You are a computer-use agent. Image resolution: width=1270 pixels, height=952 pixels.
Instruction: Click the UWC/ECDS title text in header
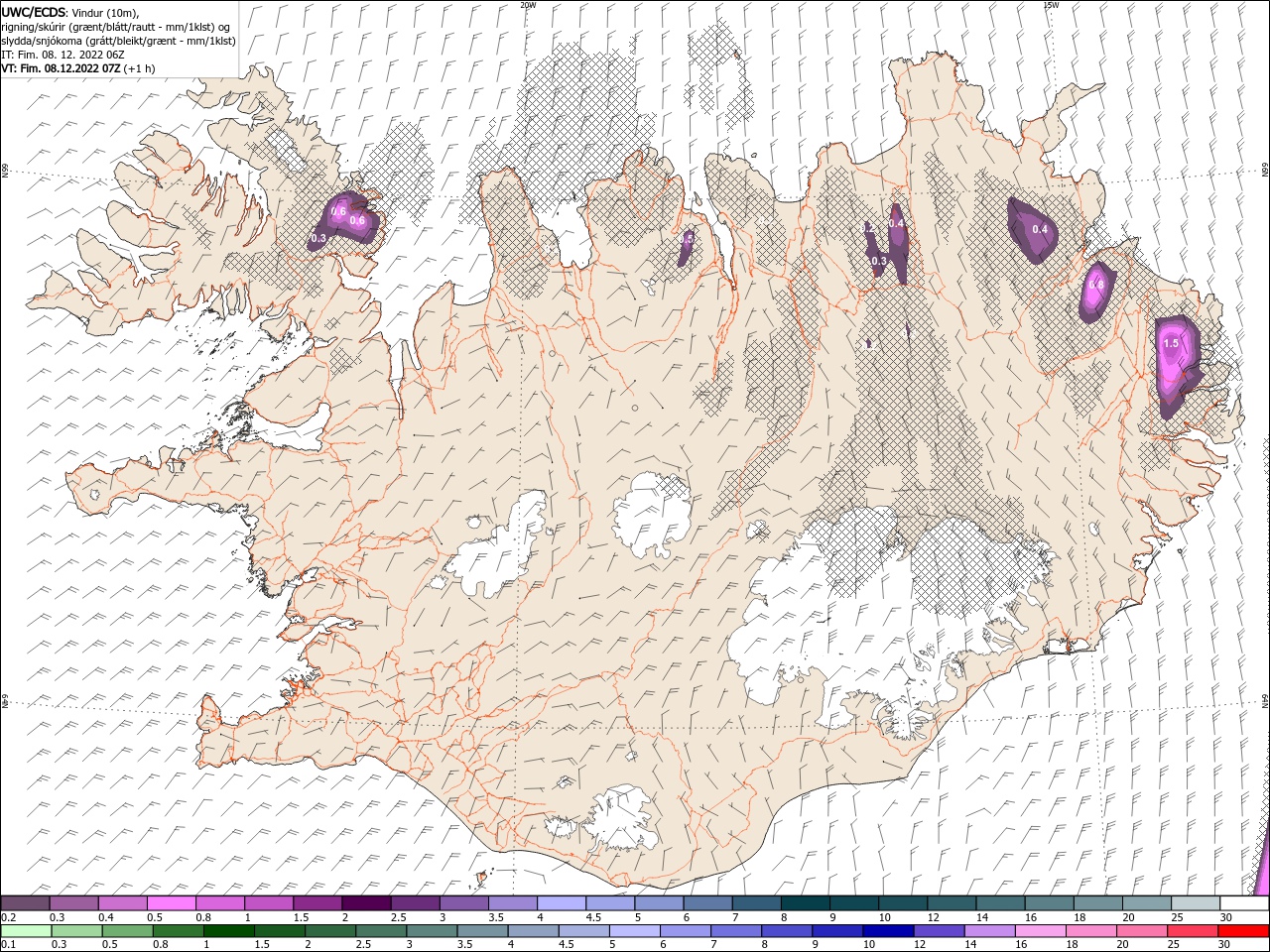[34, 11]
